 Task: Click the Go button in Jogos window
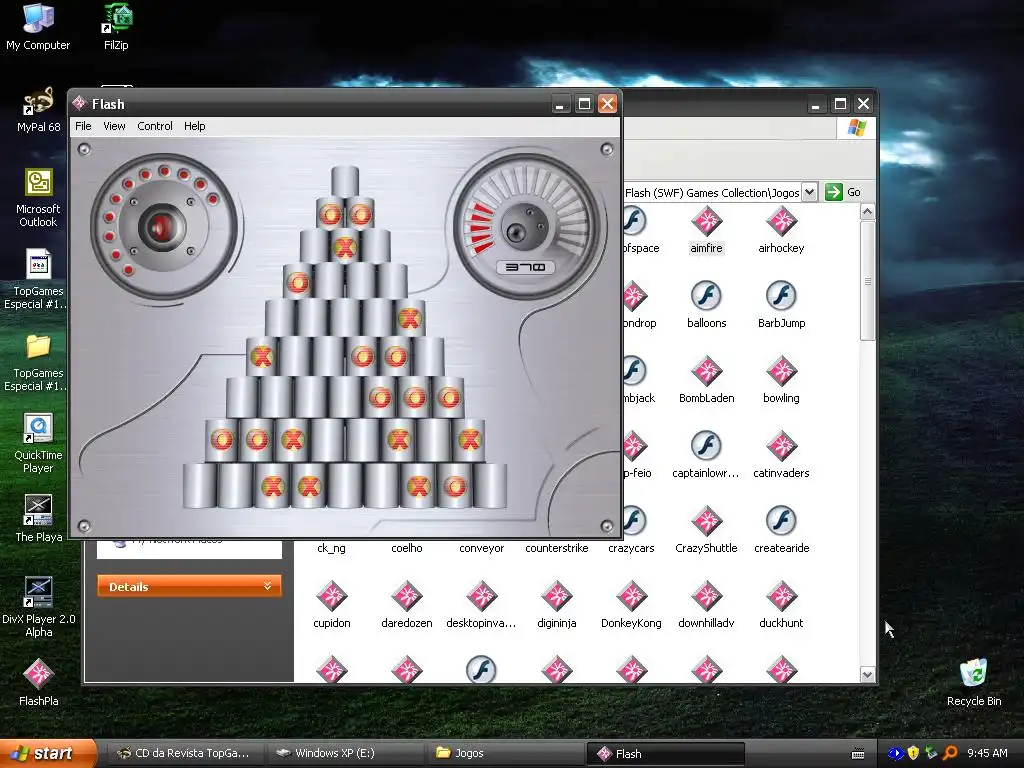tap(843, 192)
